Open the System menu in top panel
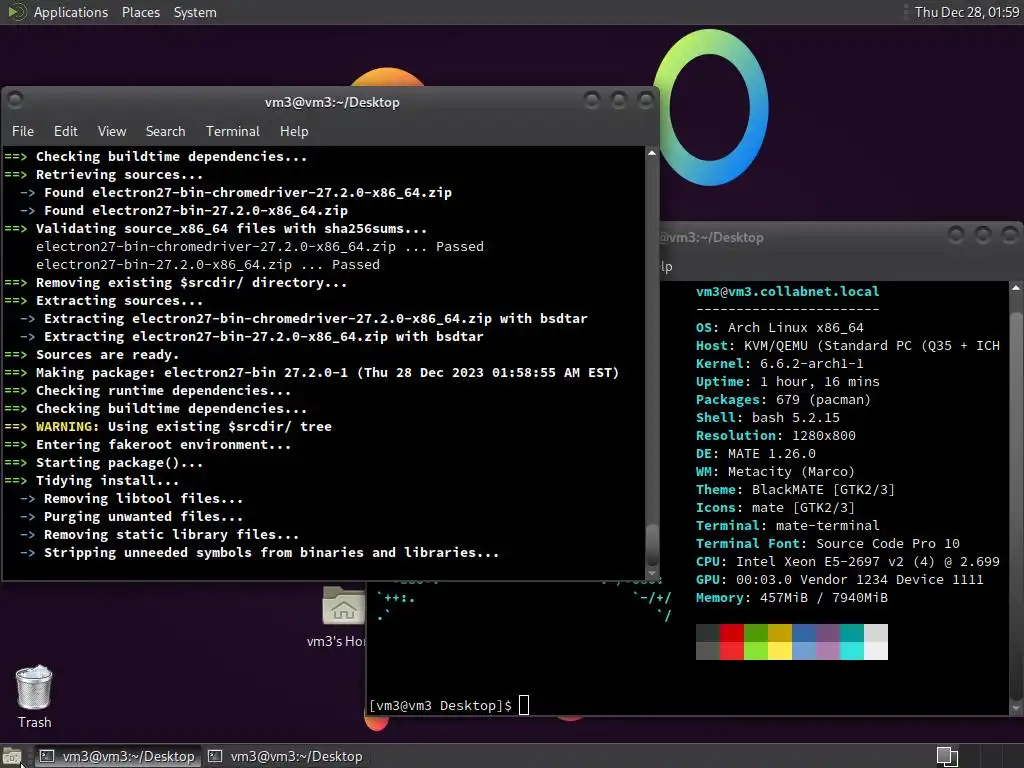This screenshot has width=1024, height=768. (195, 12)
